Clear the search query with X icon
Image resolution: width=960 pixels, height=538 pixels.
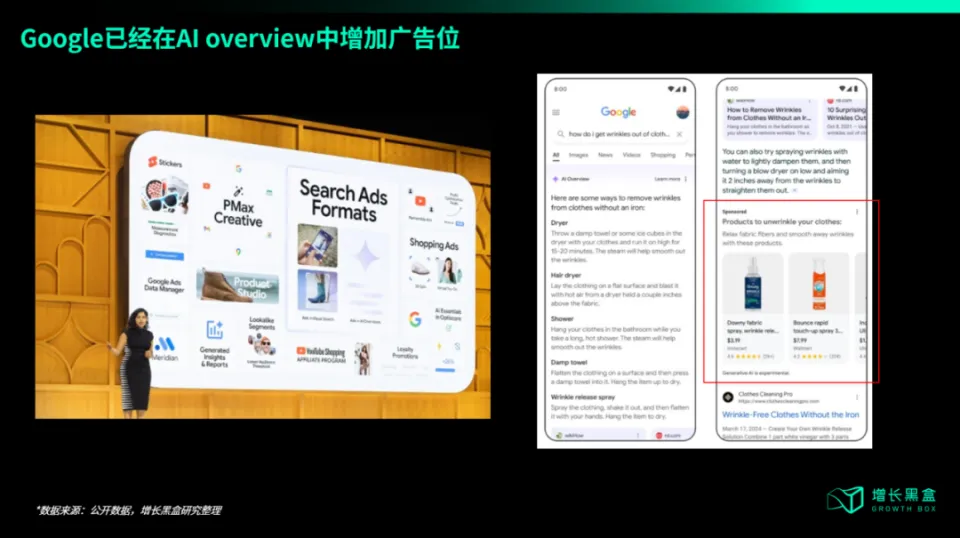coord(680,134)
